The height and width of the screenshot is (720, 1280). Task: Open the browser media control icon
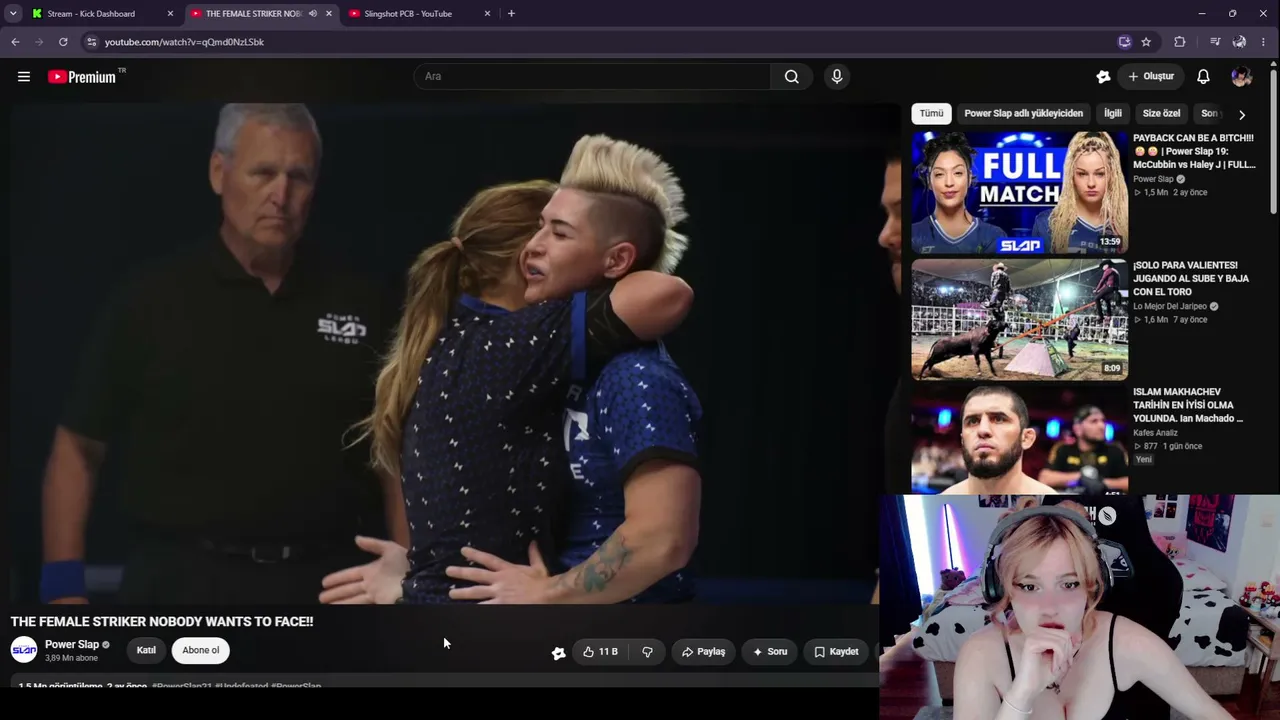[1215, 42]
